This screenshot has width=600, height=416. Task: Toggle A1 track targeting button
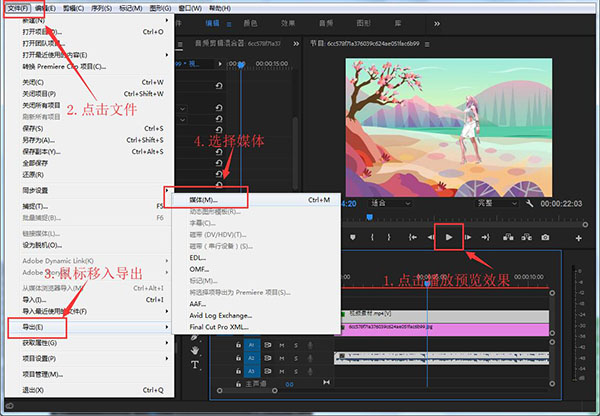(251, 345)
